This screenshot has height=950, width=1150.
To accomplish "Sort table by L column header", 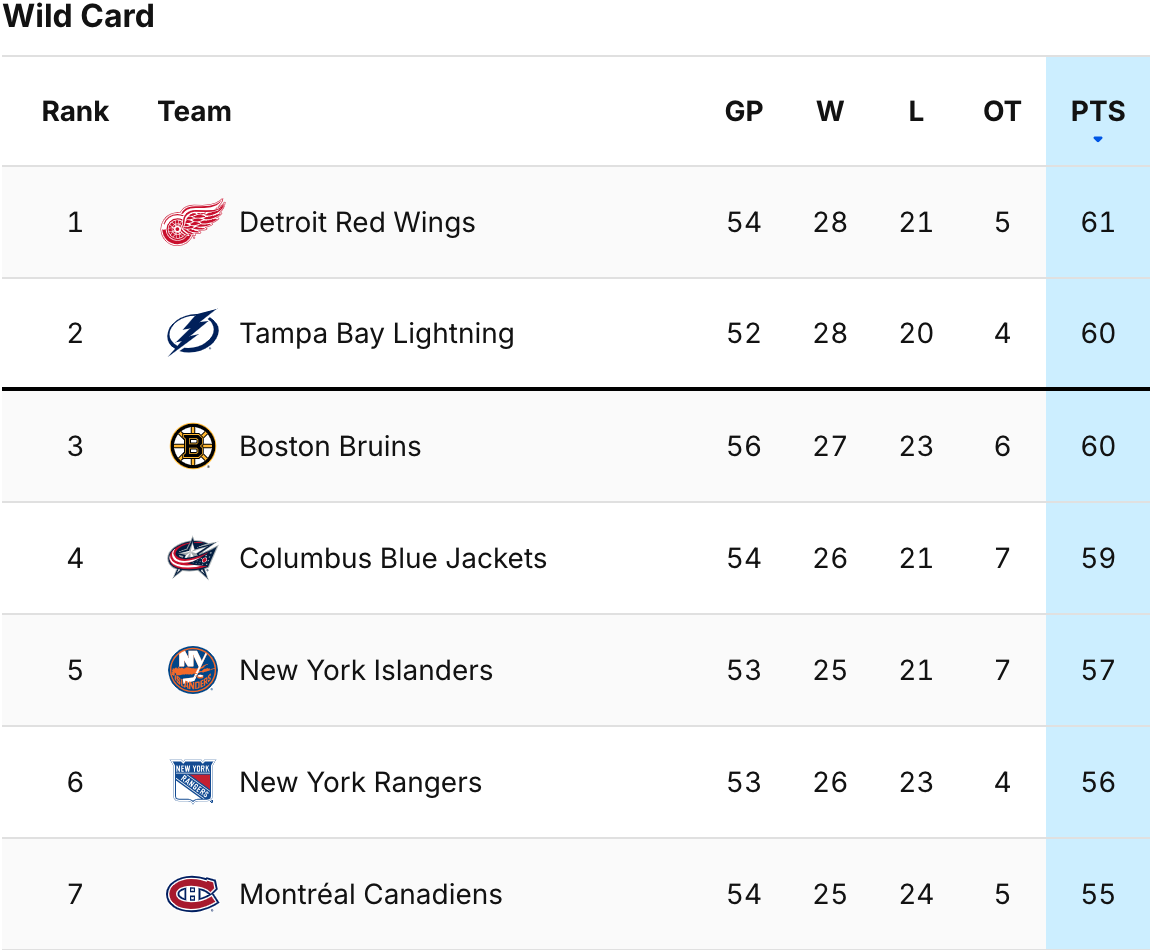I will (x=915, y=111).
